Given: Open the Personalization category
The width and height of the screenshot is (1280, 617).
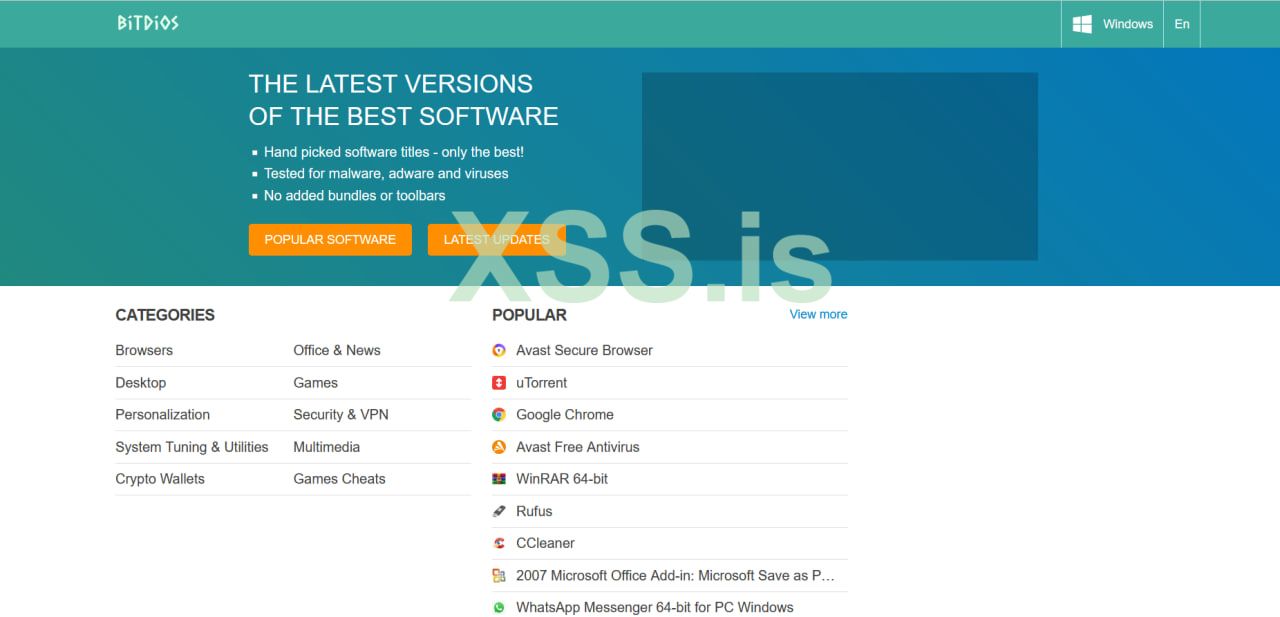Looking at the screenshot, I should point(163,414).
